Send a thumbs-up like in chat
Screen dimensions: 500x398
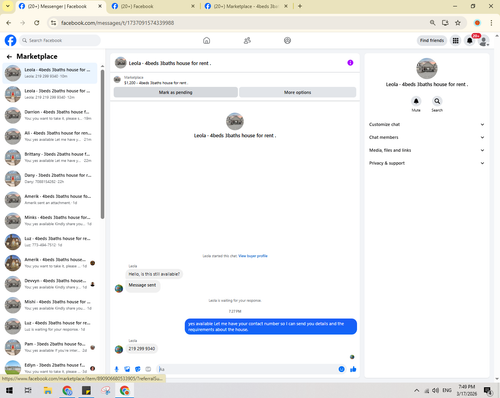coord(353,369)
